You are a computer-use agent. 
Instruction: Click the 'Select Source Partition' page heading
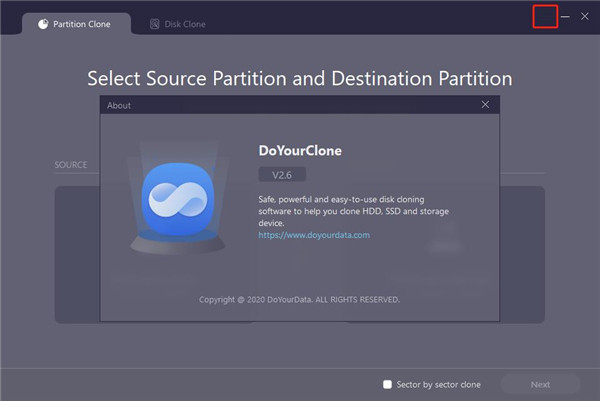pos(300,78)
